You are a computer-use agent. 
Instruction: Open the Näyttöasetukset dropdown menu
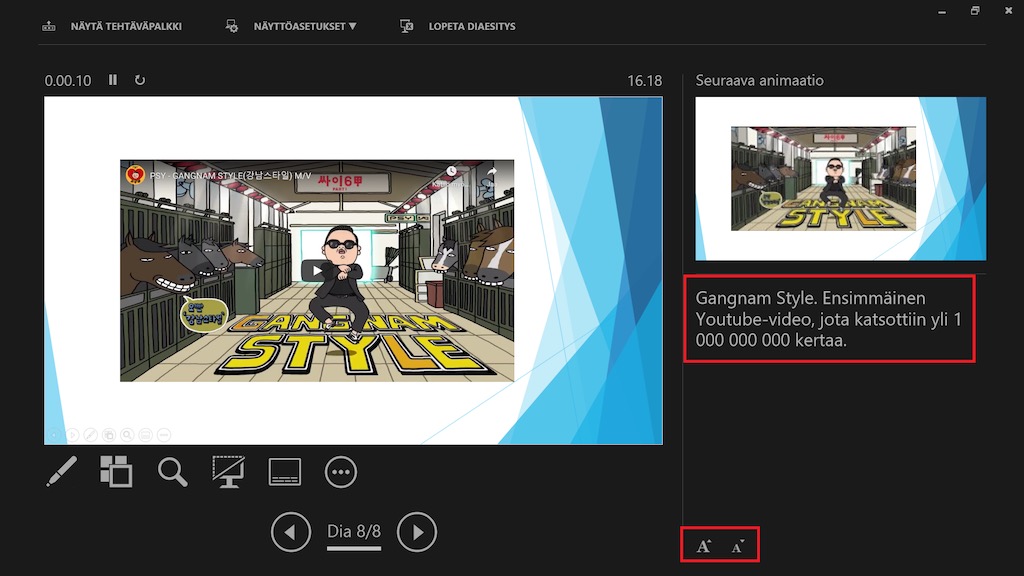304,26
